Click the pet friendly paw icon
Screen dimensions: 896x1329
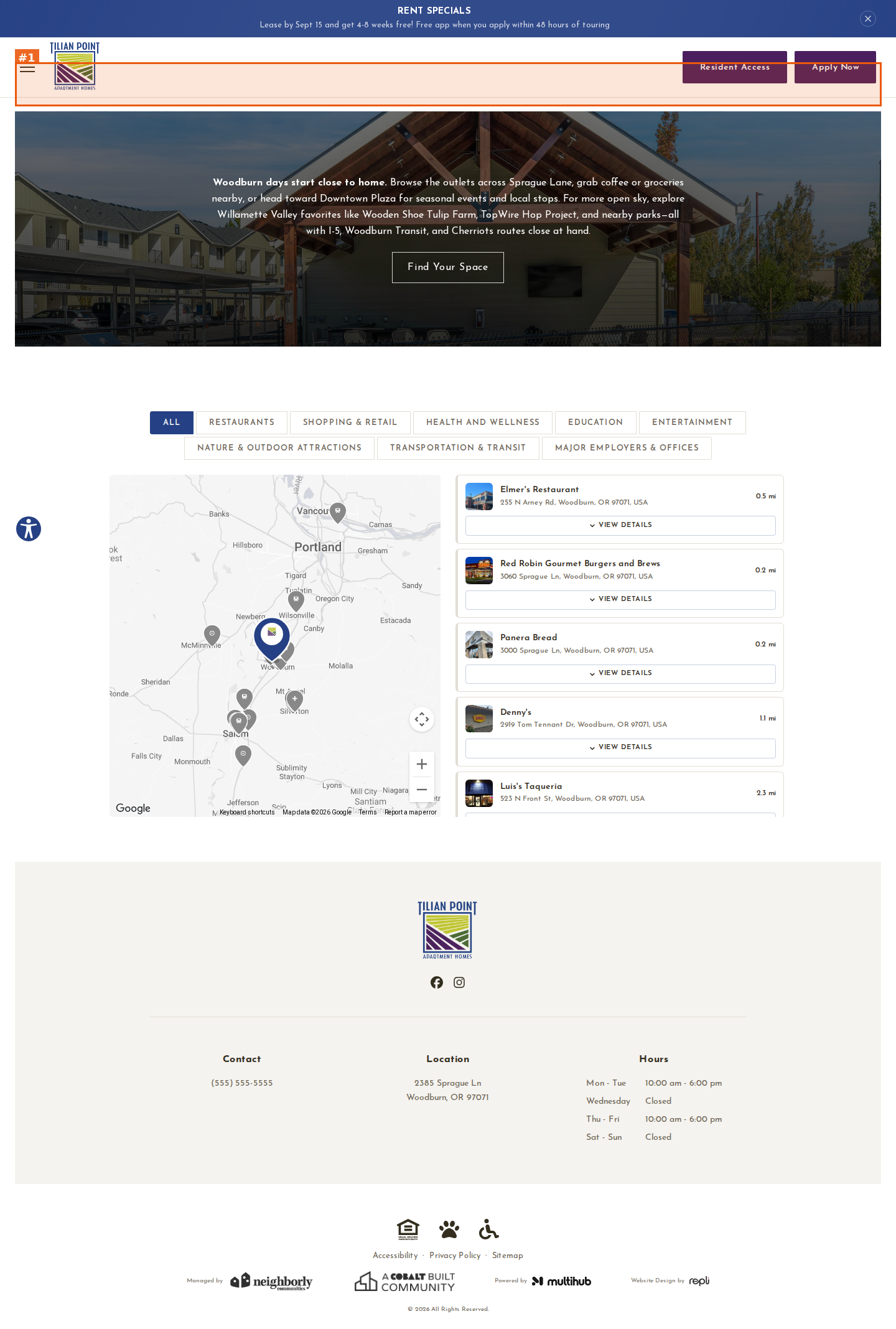pyautogui.click(x=449, y=1229)
